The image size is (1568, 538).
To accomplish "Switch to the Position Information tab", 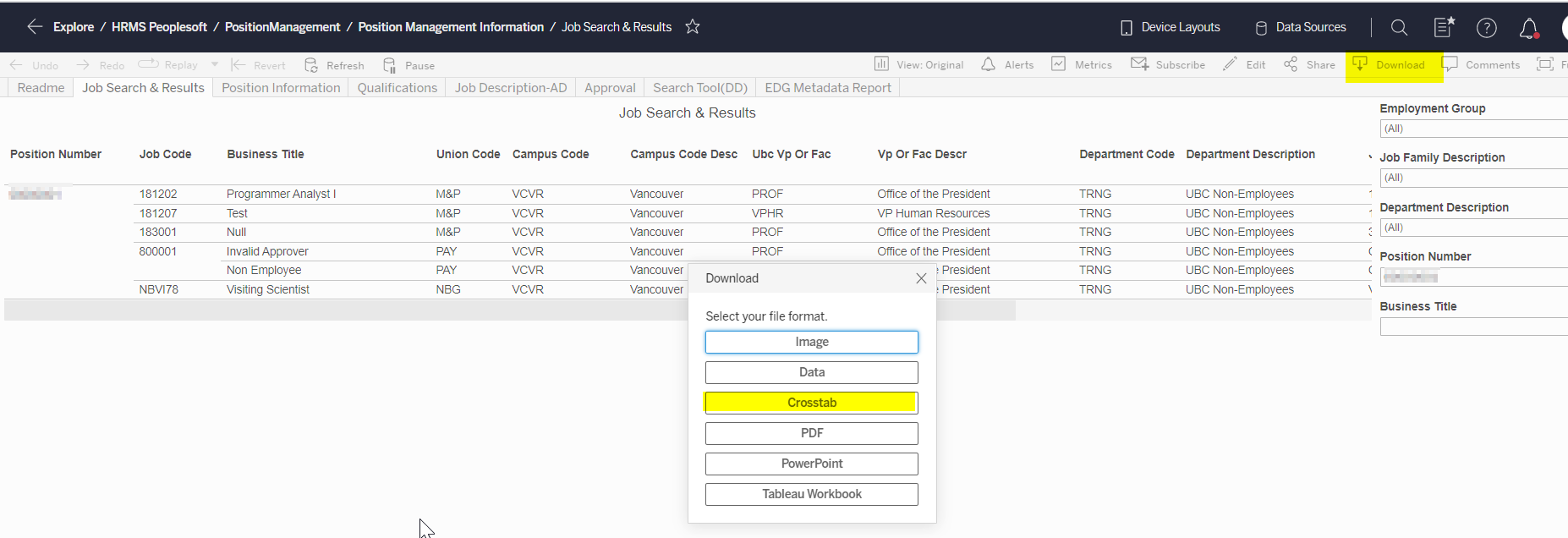I will (281, 88).
